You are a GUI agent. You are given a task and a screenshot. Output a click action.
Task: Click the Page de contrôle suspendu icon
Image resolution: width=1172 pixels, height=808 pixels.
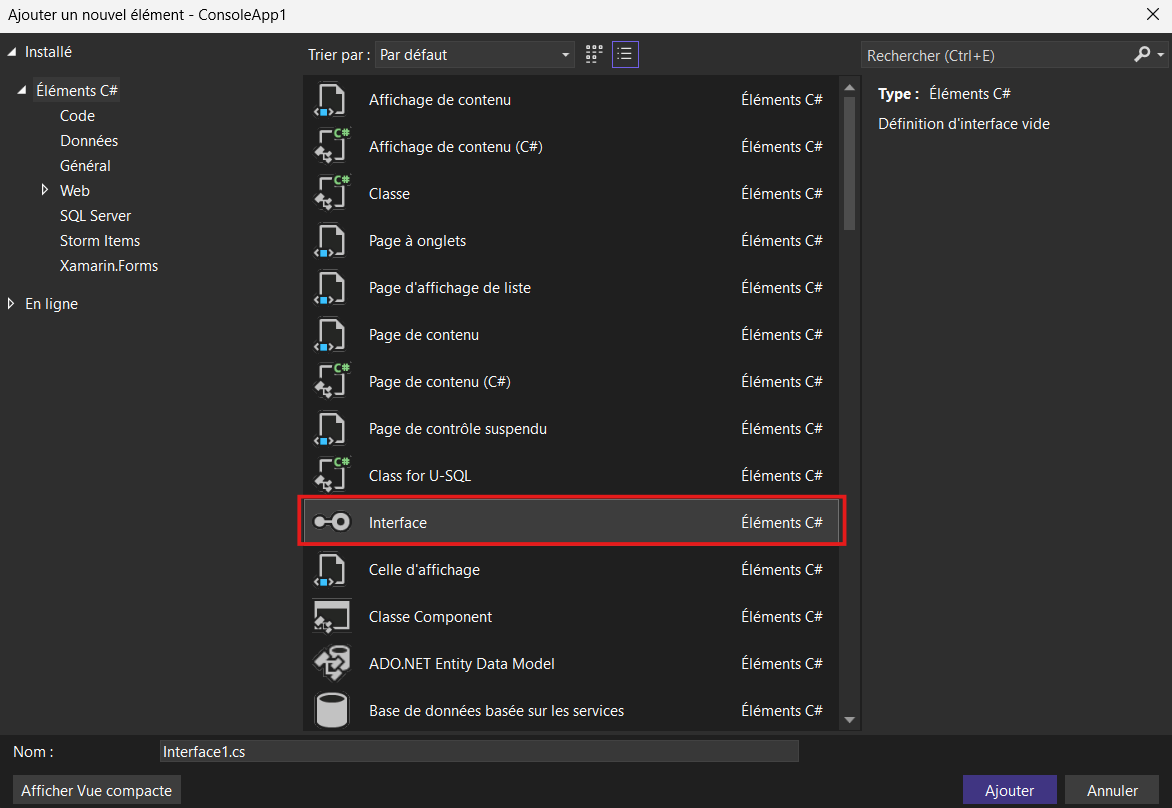click(x=331, y=428)
